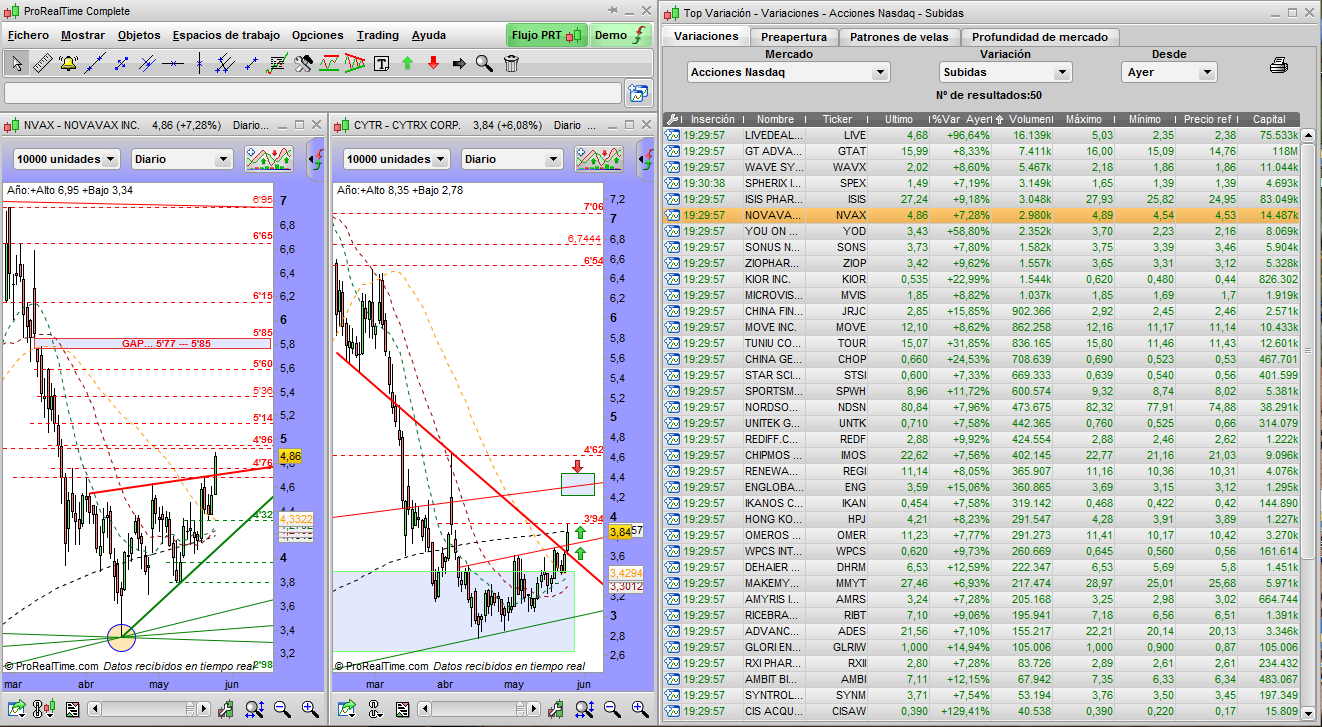Select the red-green triangle pattern tool
This screenshot has width=1322, height=727.
pos(354,64)
